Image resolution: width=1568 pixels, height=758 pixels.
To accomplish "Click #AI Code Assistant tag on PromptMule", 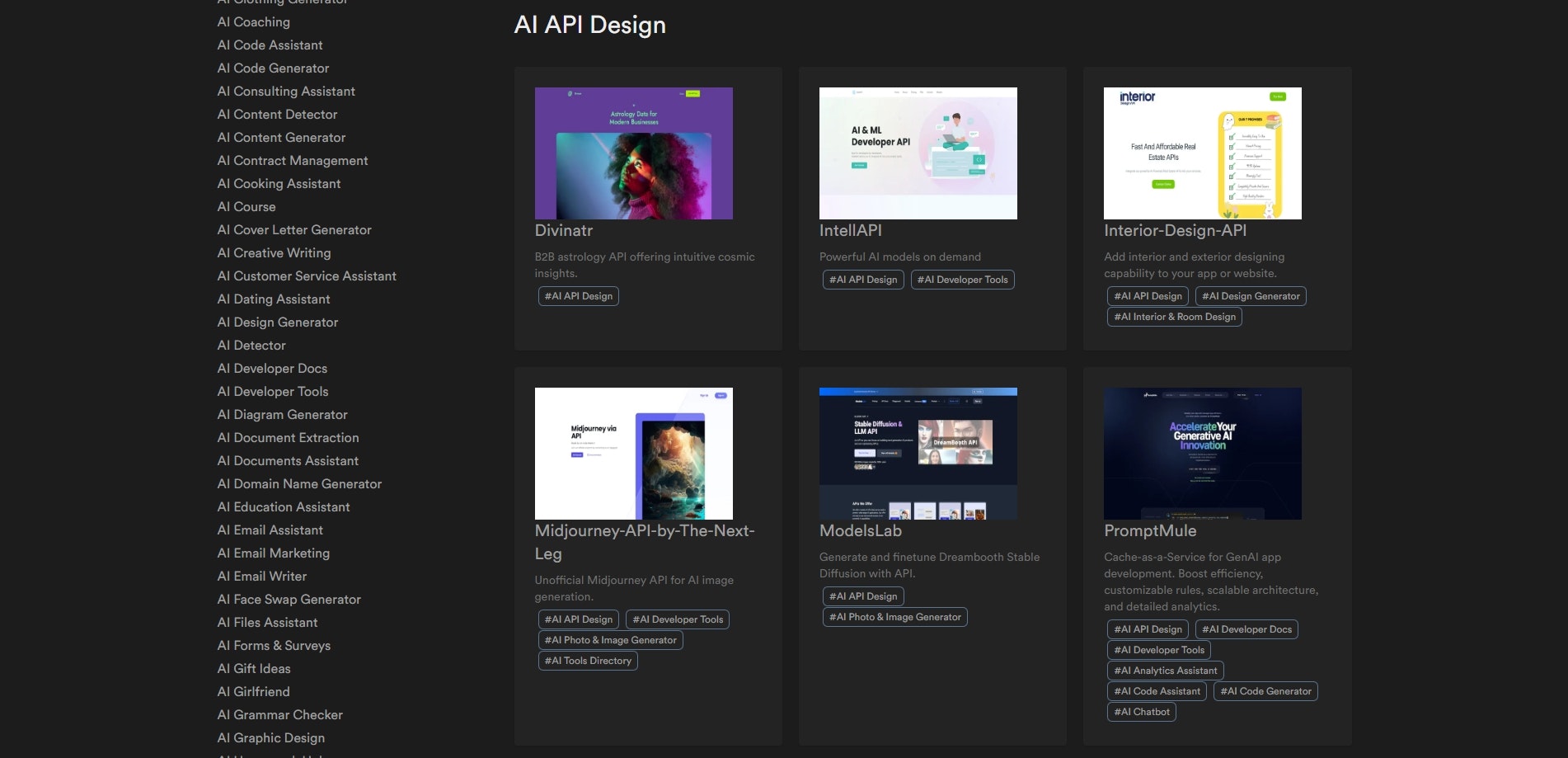I will click(1157, 691).
